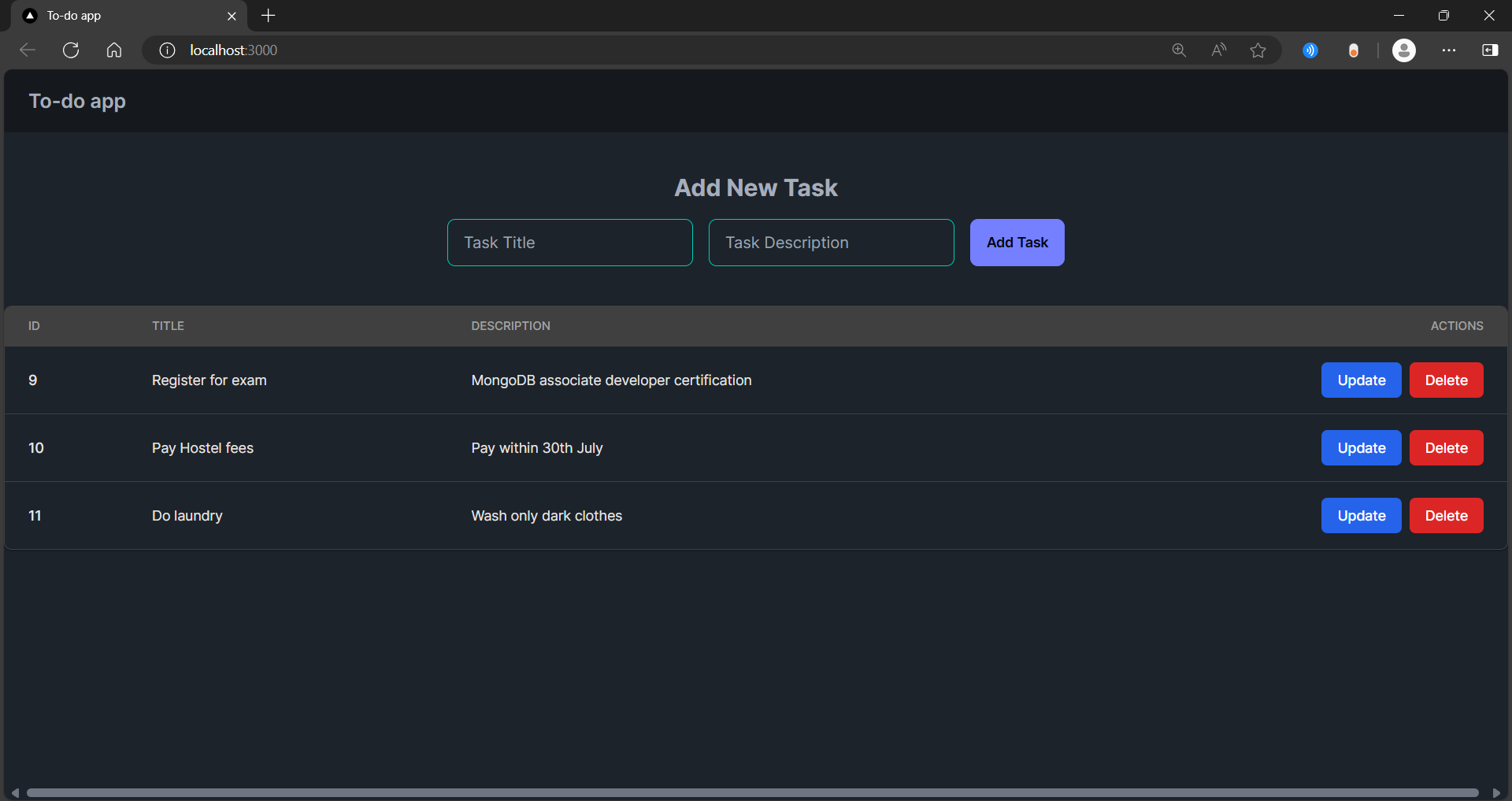Update the Register for exam task
Image resolution: width=1512 pixels, height=801 pixels.
[x=1362, y=380]
